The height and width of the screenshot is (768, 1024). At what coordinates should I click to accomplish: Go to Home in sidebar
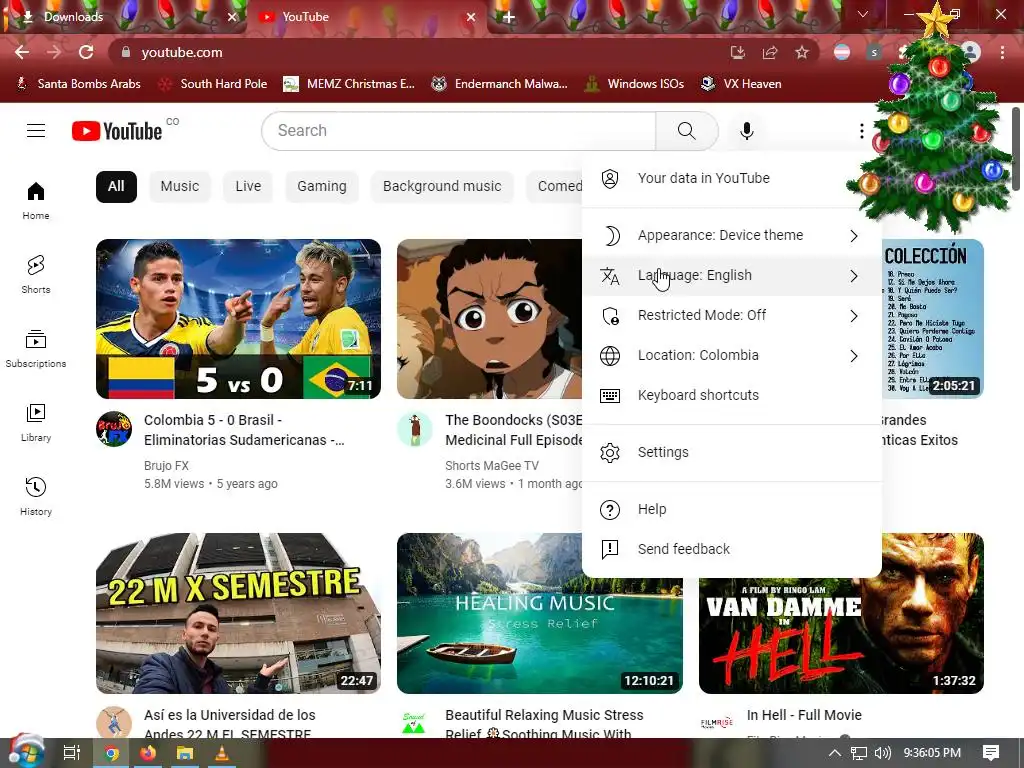(36, 200)
